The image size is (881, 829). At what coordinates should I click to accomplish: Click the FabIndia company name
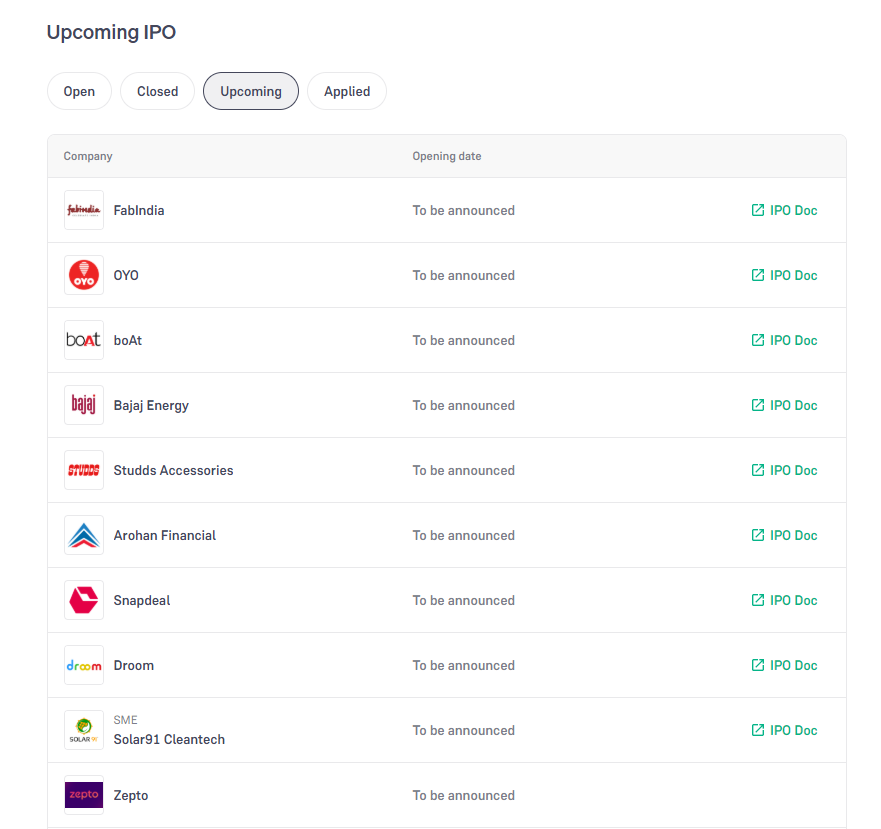pyautogui.click(x=139, y=210)
